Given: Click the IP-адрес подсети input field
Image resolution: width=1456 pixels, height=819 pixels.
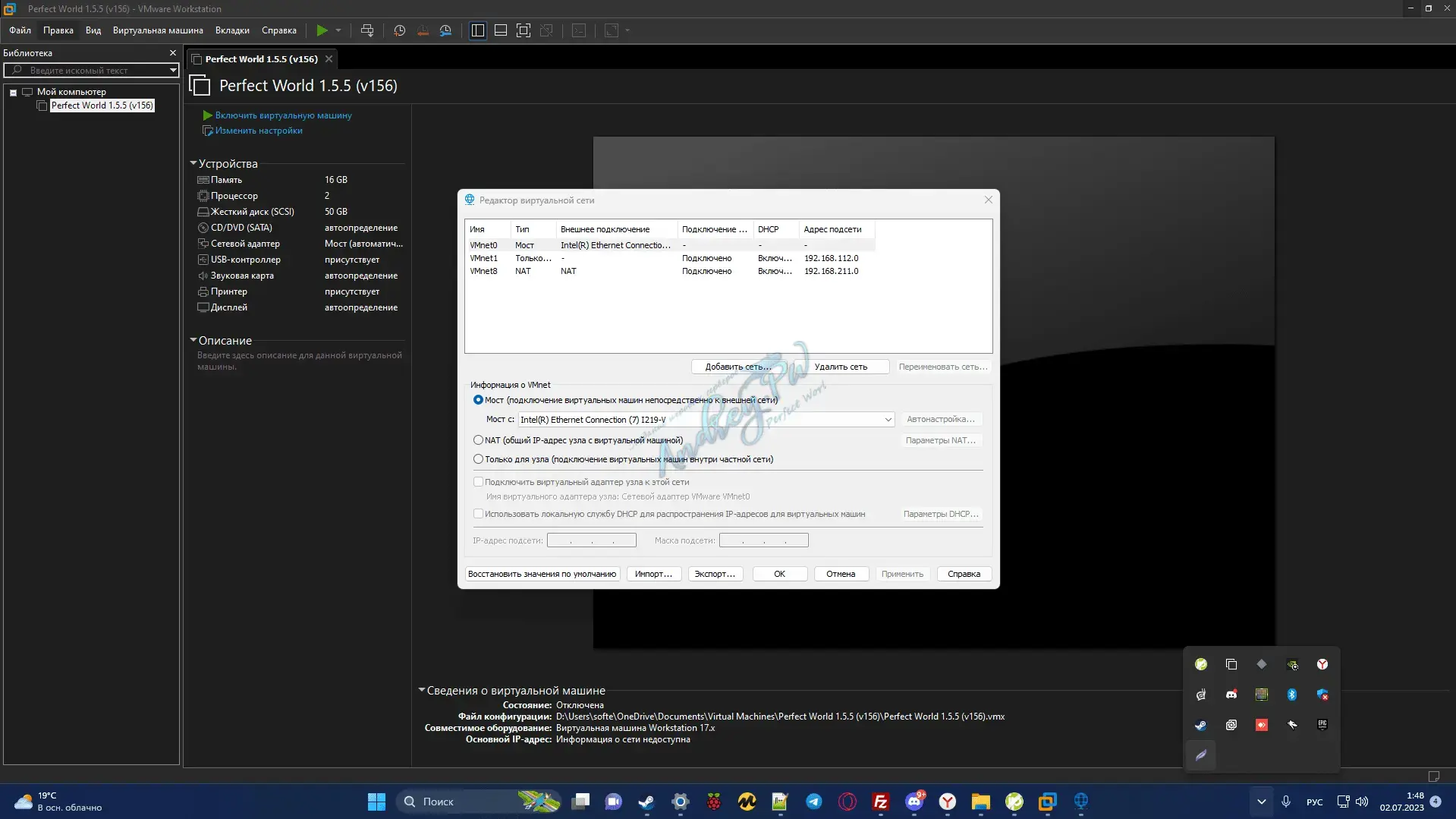Looking at the screenshot, I should point(592,540).
